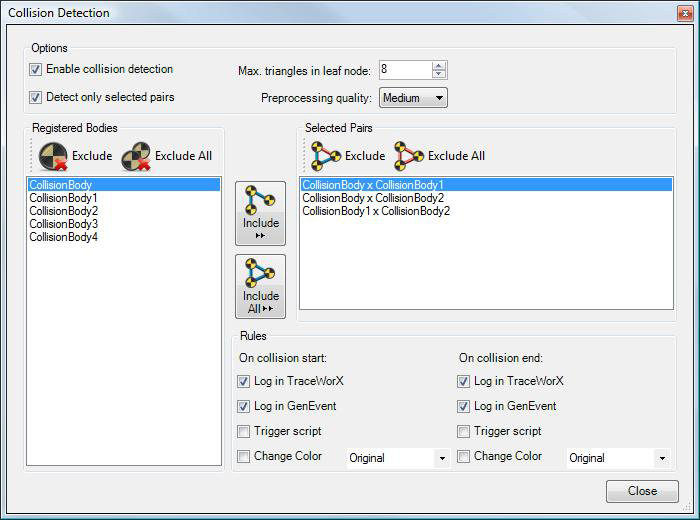Click Exclude All icon under Registered Bodies
Viewport: 700px width, 520px height.
136,156
